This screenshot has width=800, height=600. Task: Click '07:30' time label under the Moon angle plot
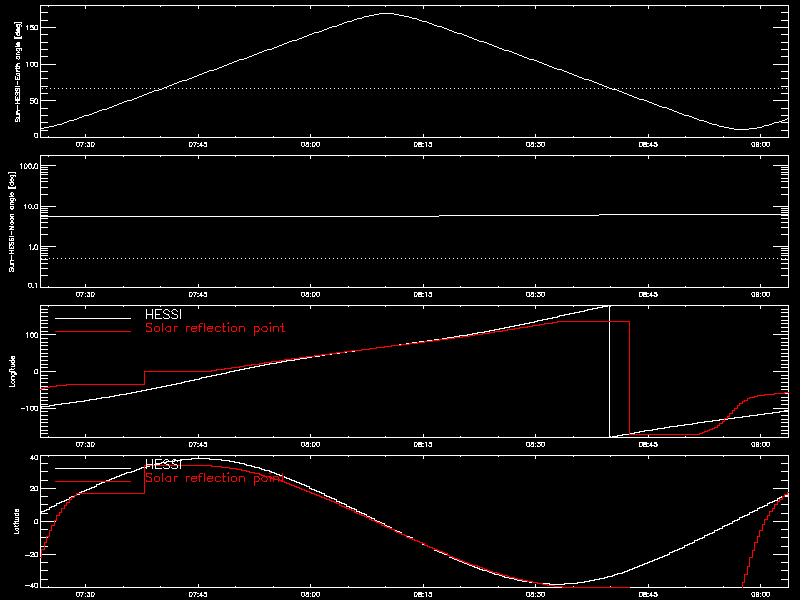tap(85, 294)
